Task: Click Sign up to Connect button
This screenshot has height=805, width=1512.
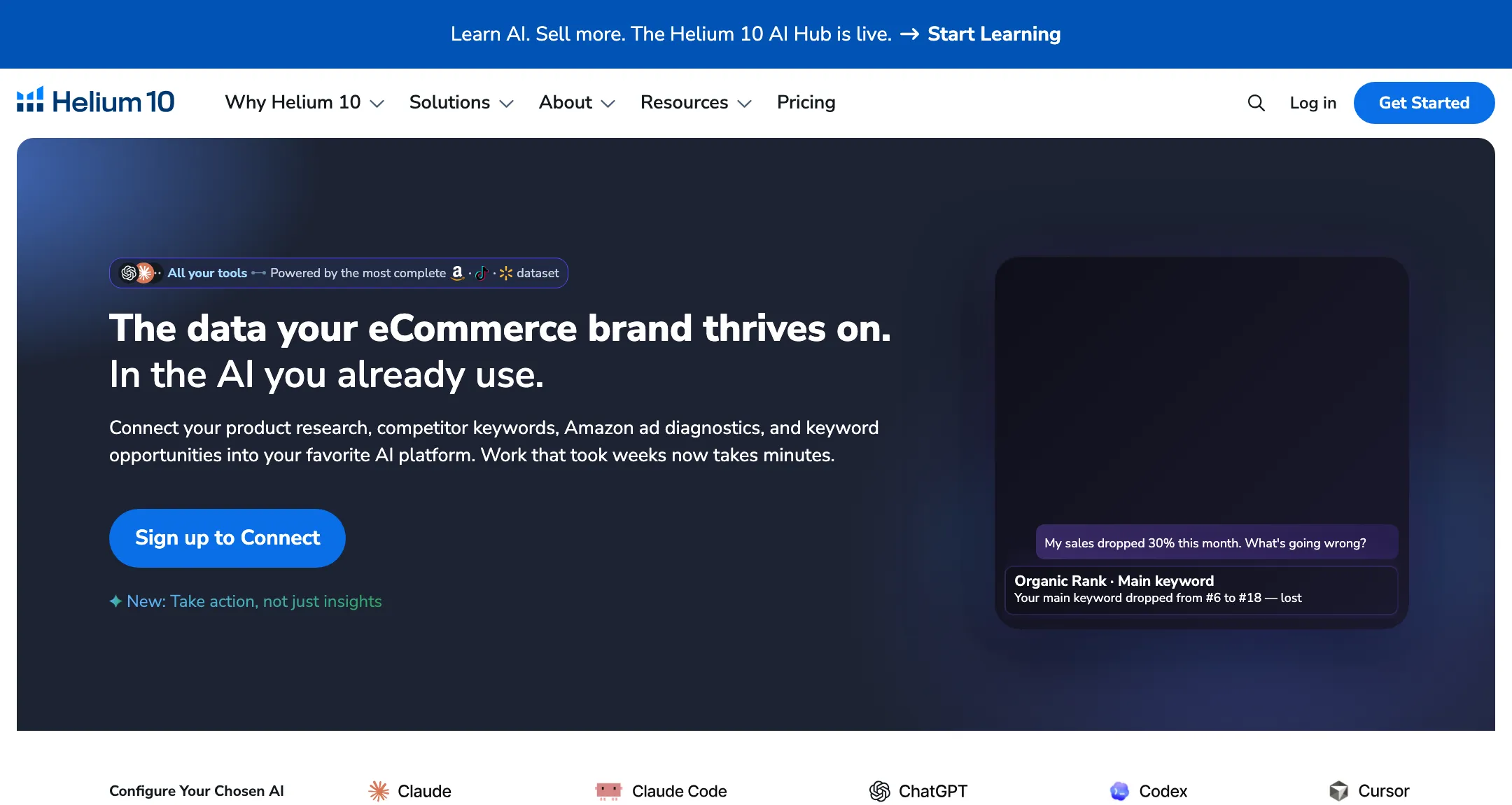Action: pyautogui.click(x=227, y=538)
